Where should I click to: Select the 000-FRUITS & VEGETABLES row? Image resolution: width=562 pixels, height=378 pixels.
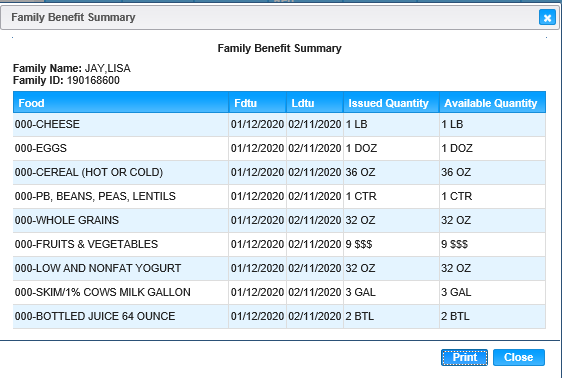(x=279, y=244)
